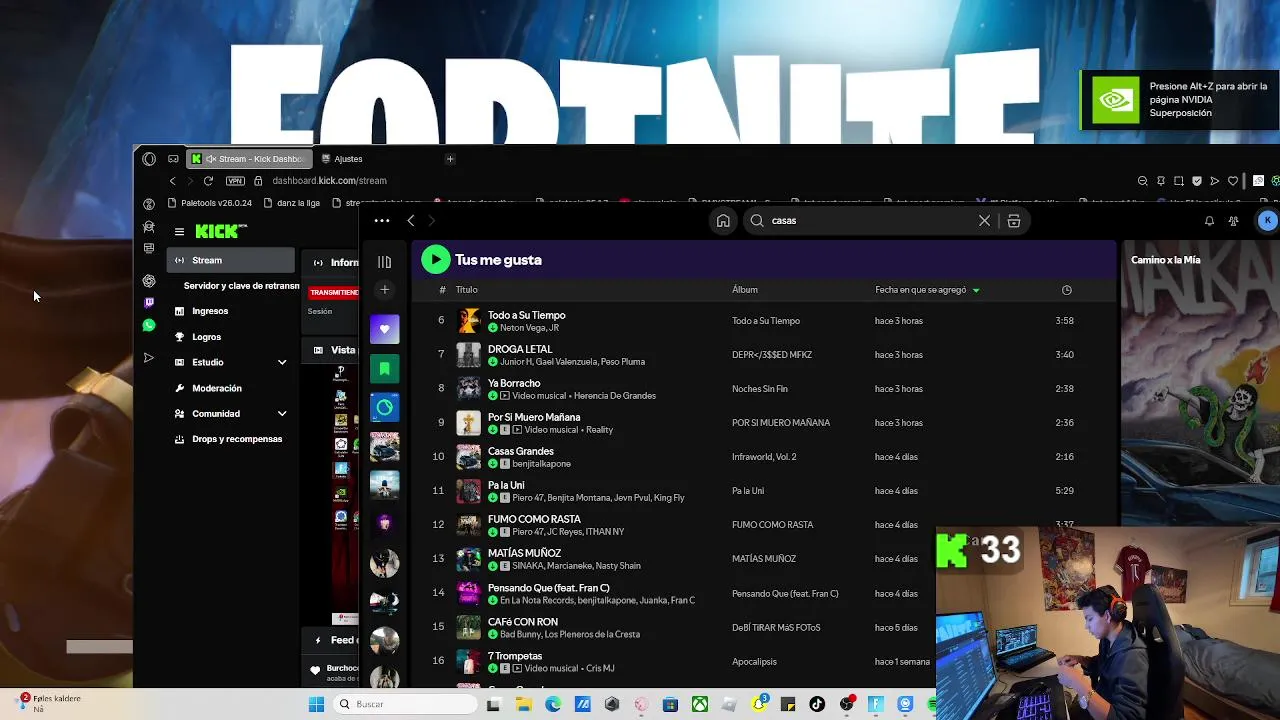Open Moderación in Kick sidebar

pos(217,388)
